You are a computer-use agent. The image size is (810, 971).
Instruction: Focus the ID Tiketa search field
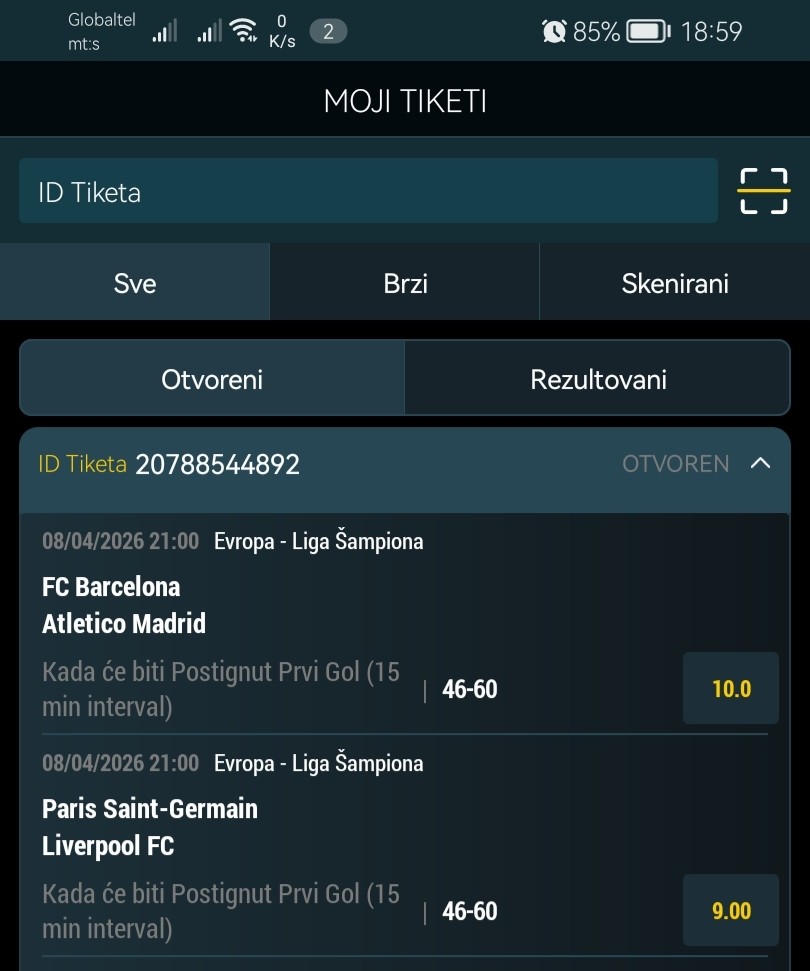(368, 191)
